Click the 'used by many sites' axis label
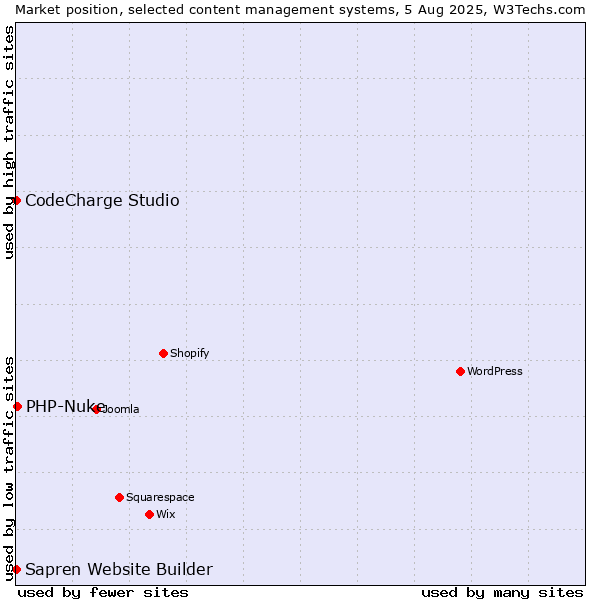600x600 pixels. pos(502,593)
